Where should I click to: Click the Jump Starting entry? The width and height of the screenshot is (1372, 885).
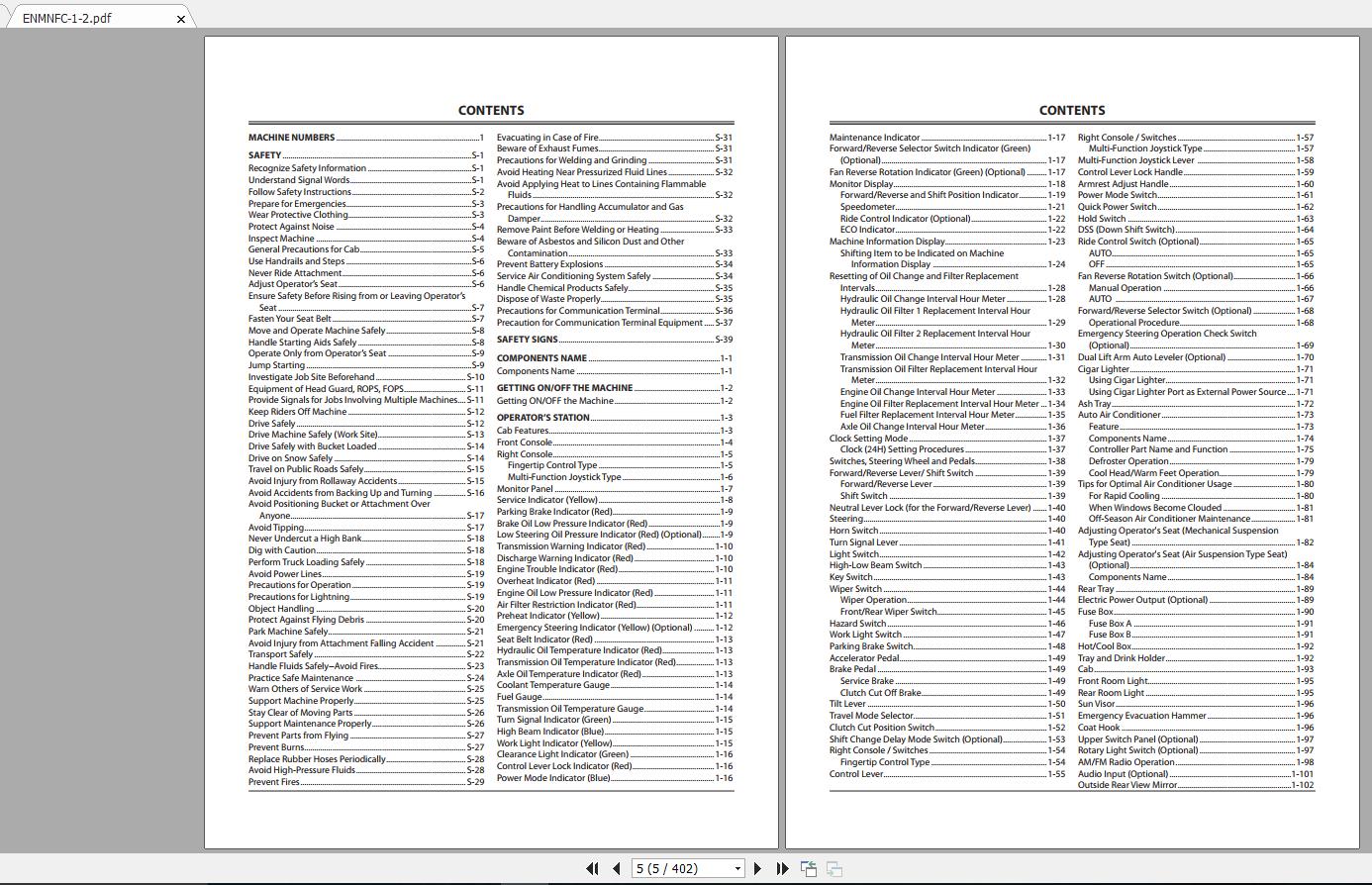click(366, 365)
